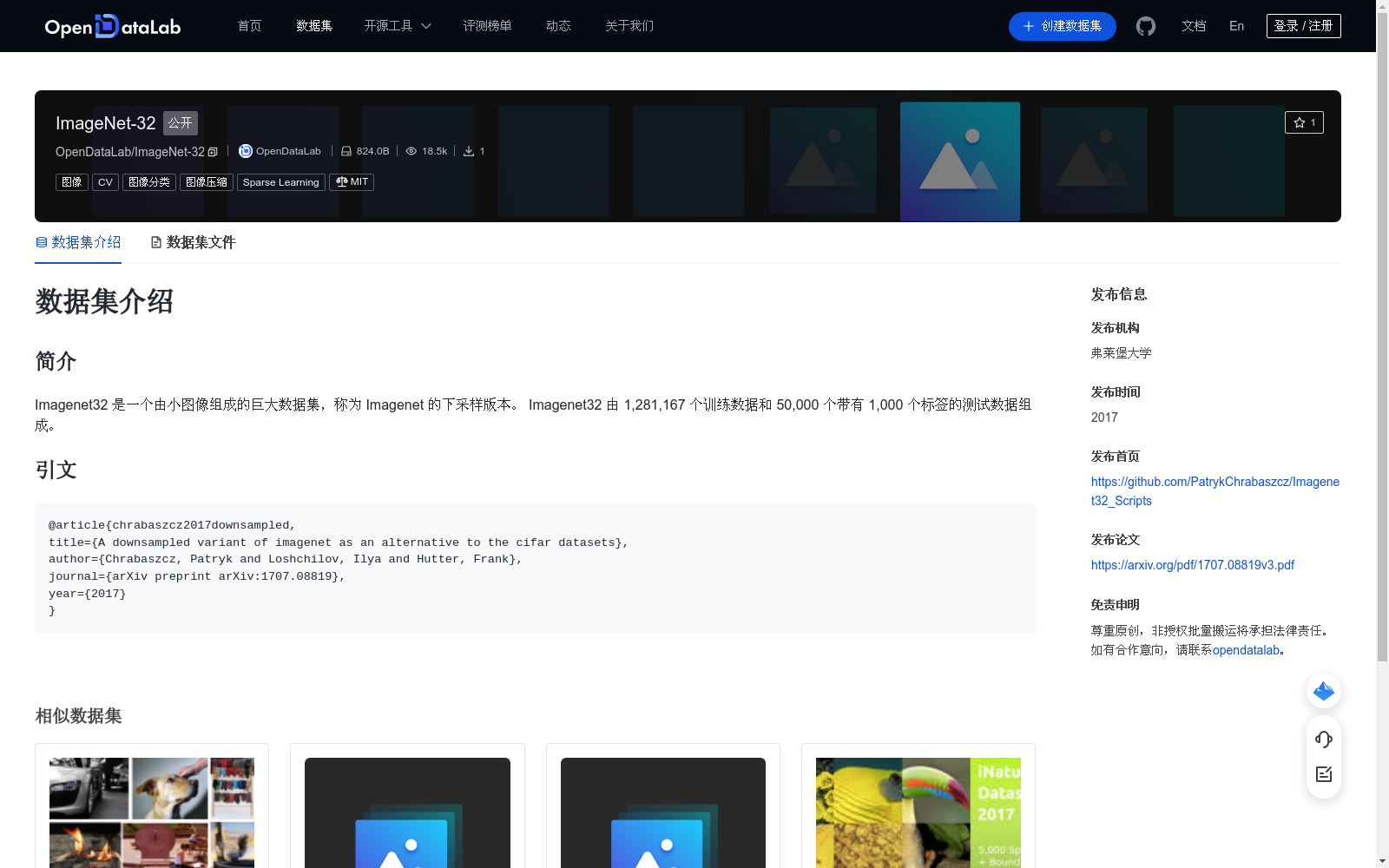Click the scrollbar down arrow
This screenshot has width=1389, height=868.
pos(1382,861)
